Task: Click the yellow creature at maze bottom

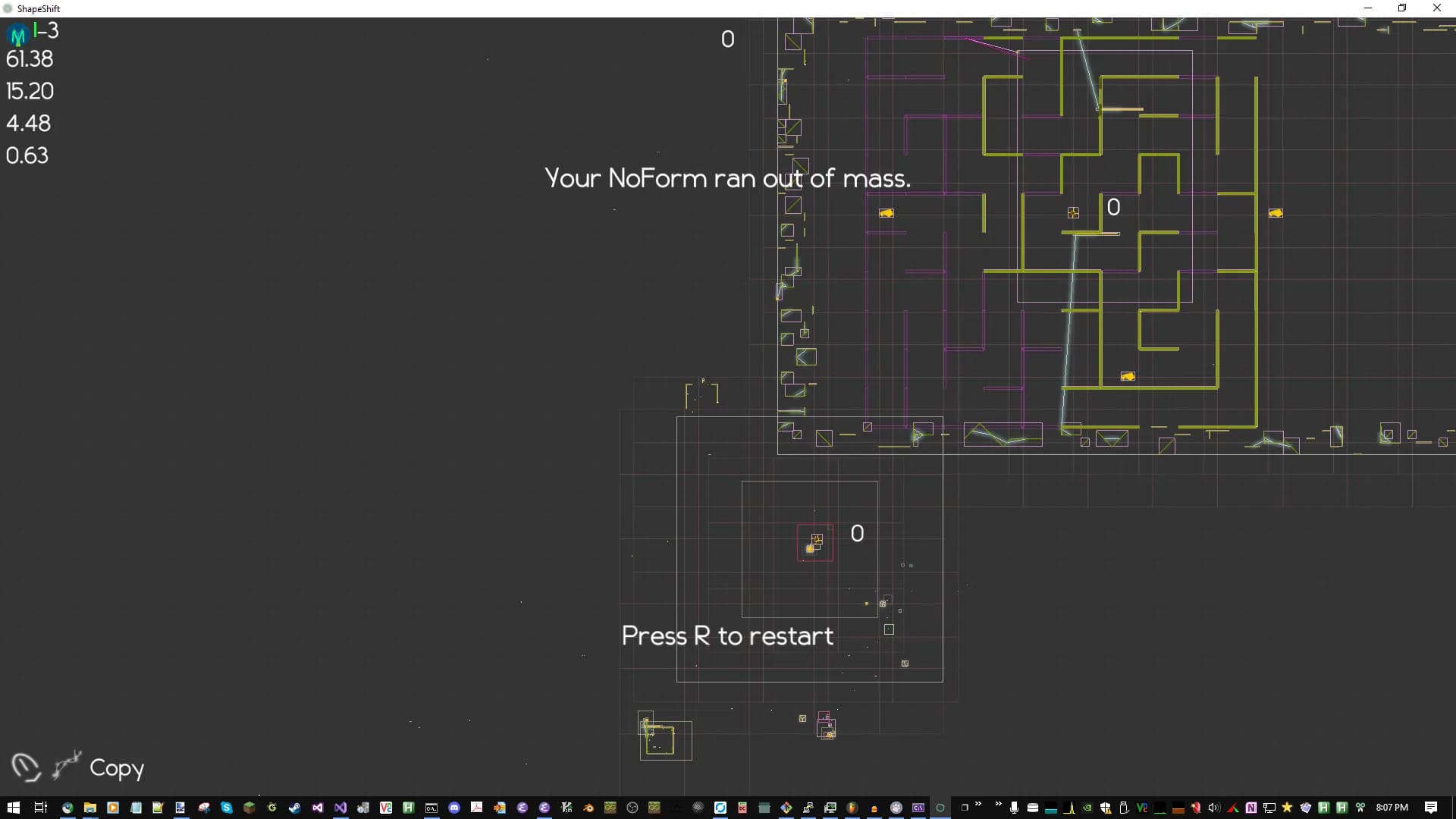Action: 1128,376
